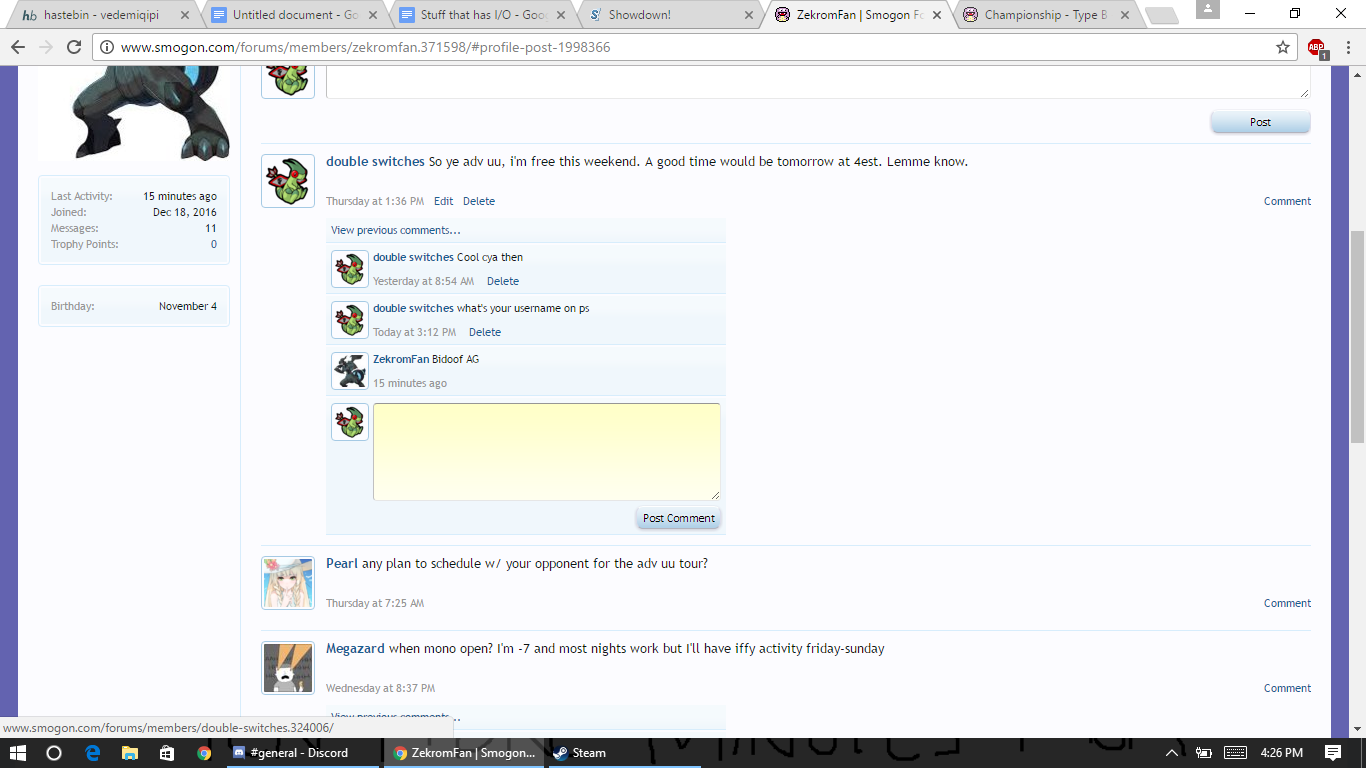Launch Microsoft Edge from the taskbar
This screenshot has height=768, width=1366.
pyautogui.click(x=92, y=753)
